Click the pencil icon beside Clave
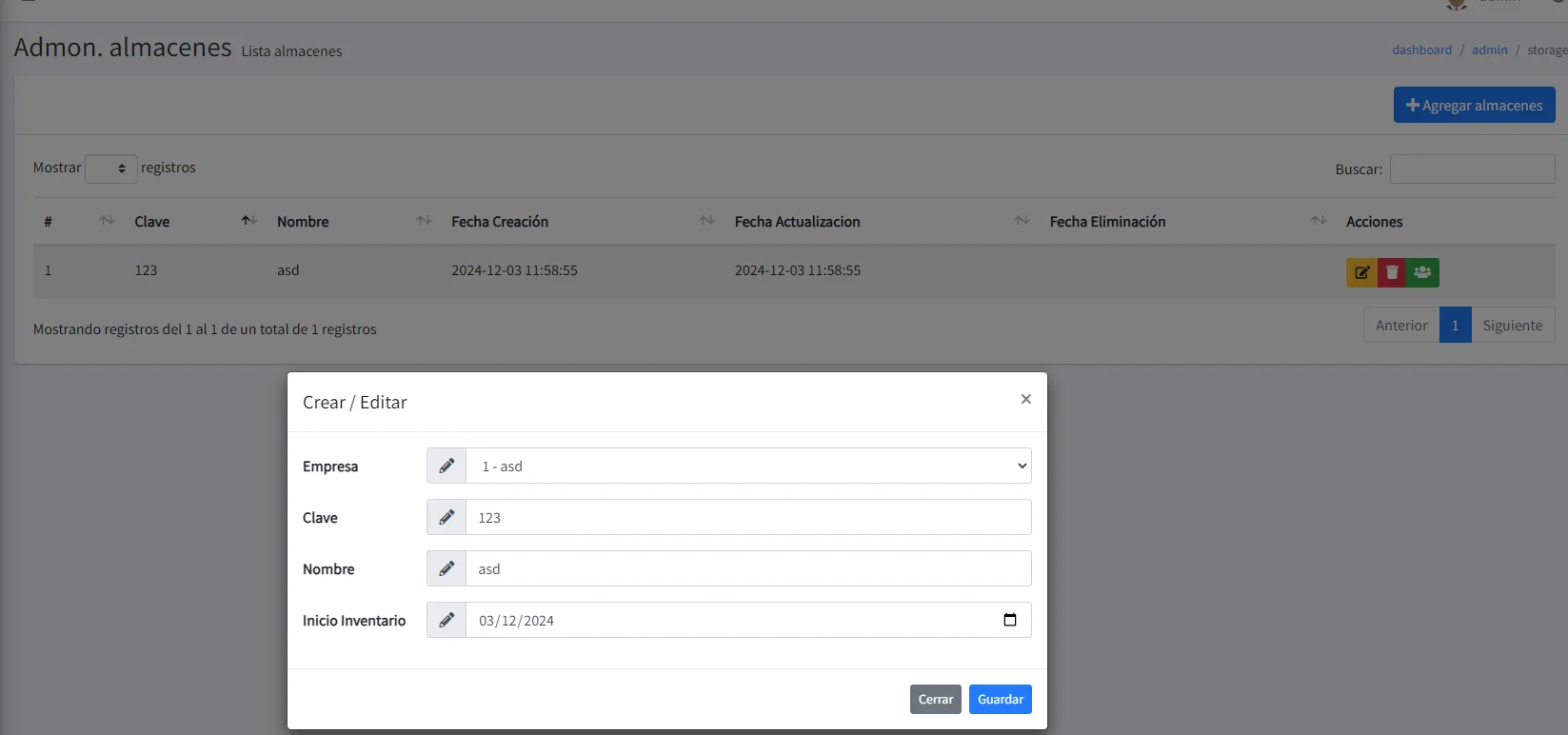 click(447, 518)
